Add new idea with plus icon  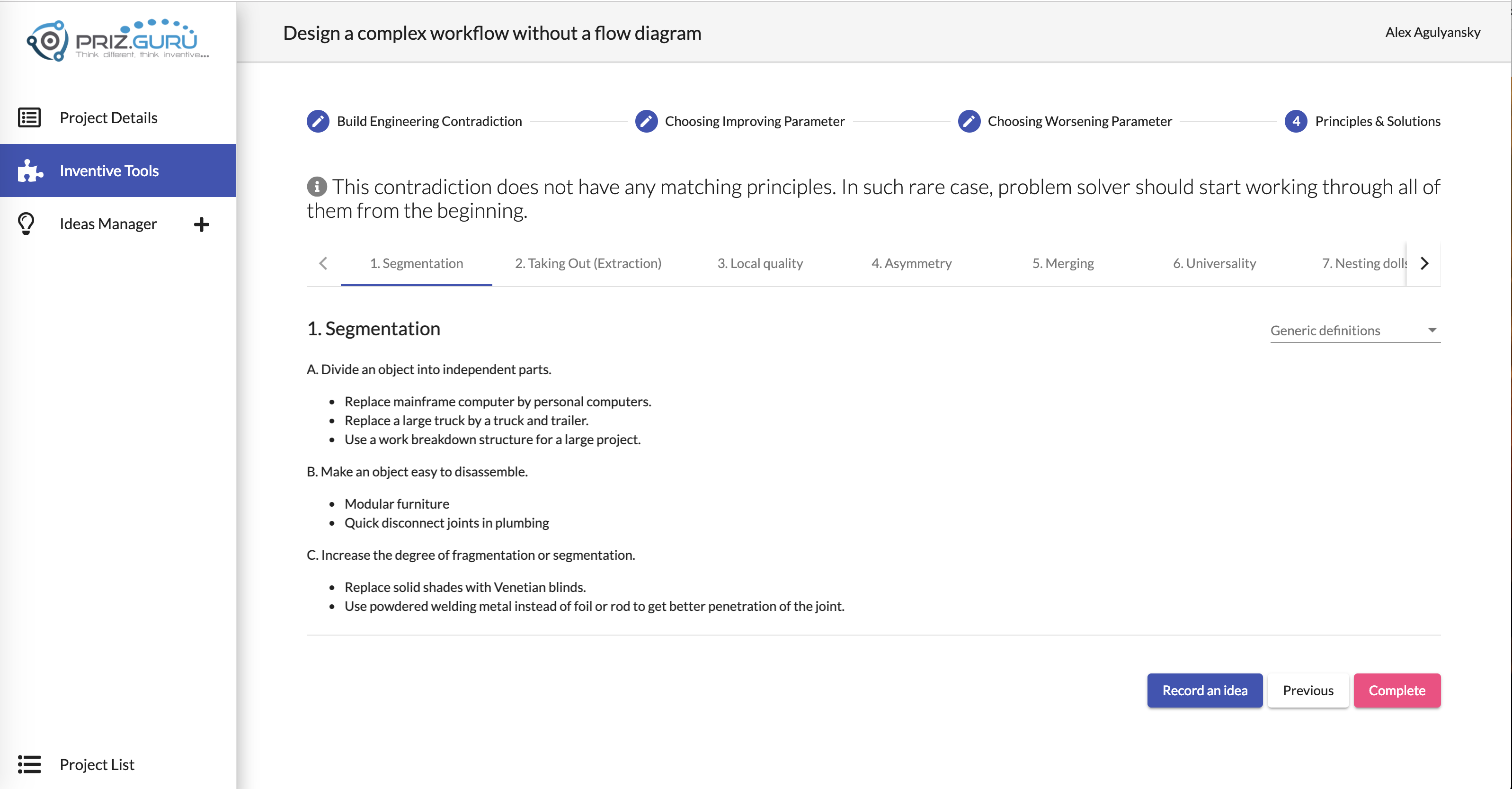click(x=201, y=224)
